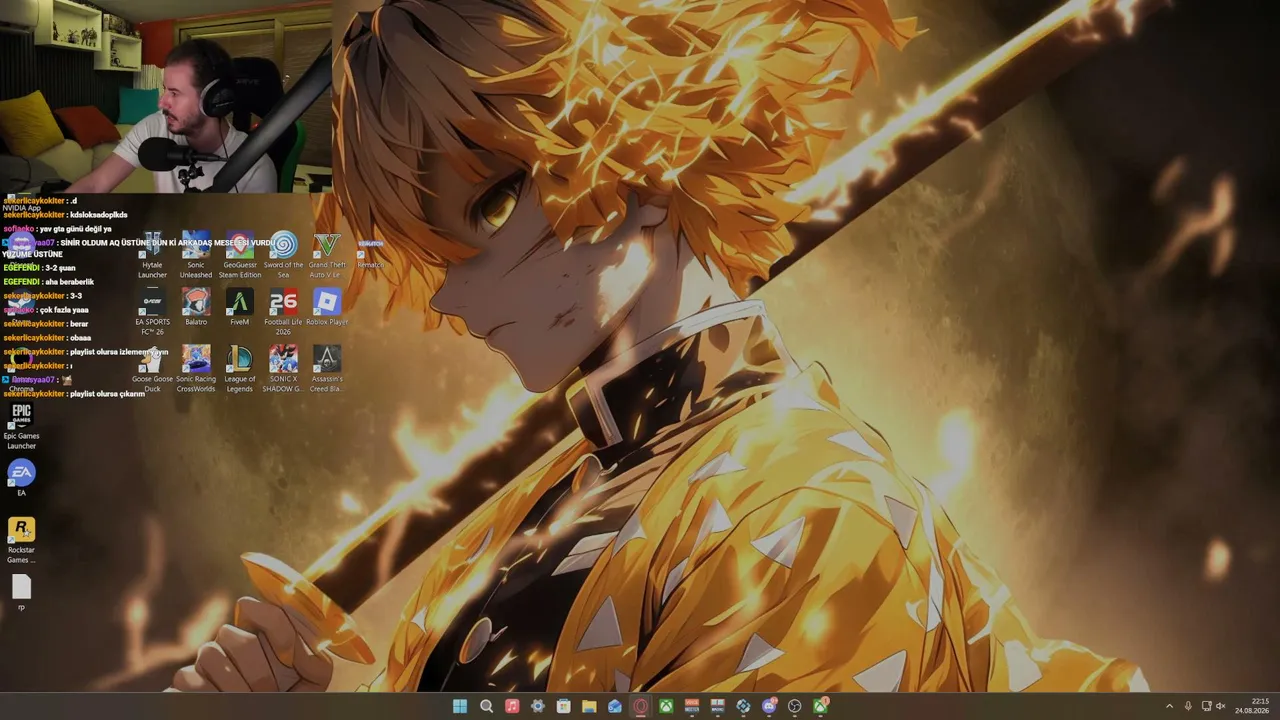The height and width of the screenshot is (720, 1280).
Task: Click chat message 'yav gta günü değil ya'
Action: tap(76, 229)
